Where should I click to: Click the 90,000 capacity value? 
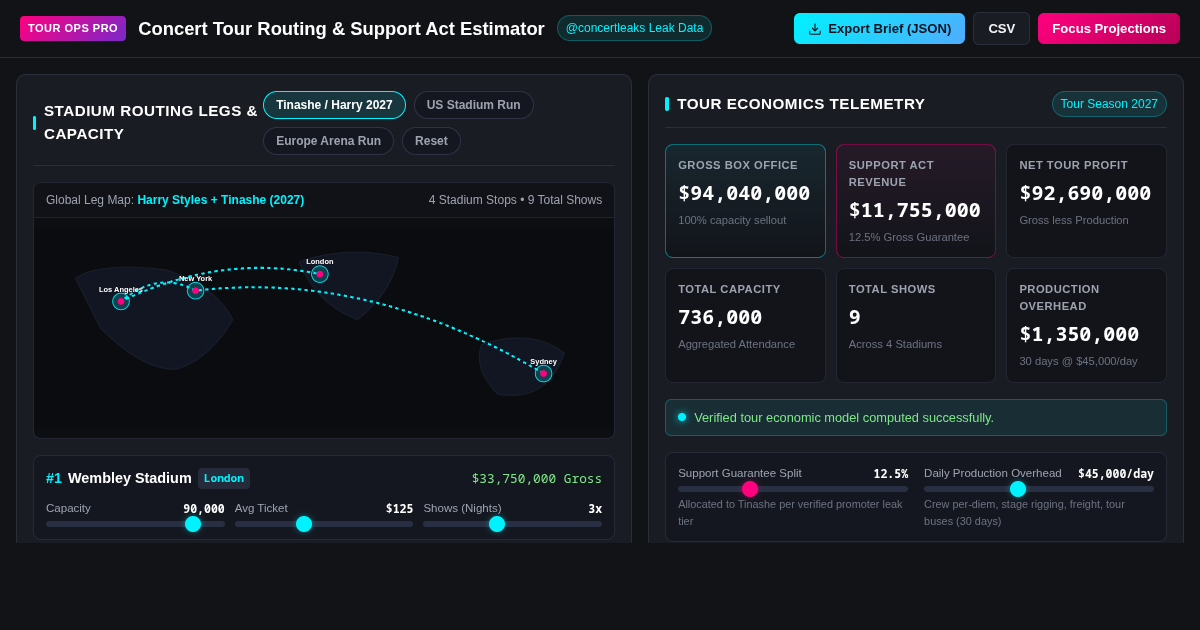[204, 509]
